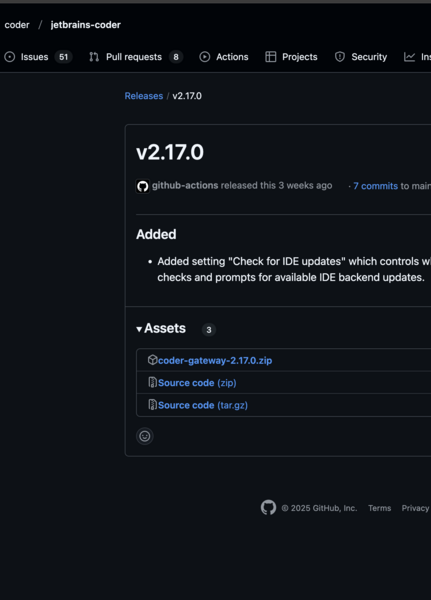Click the Security shield icon
Screen dimensions: 431x600
point(340,57)
